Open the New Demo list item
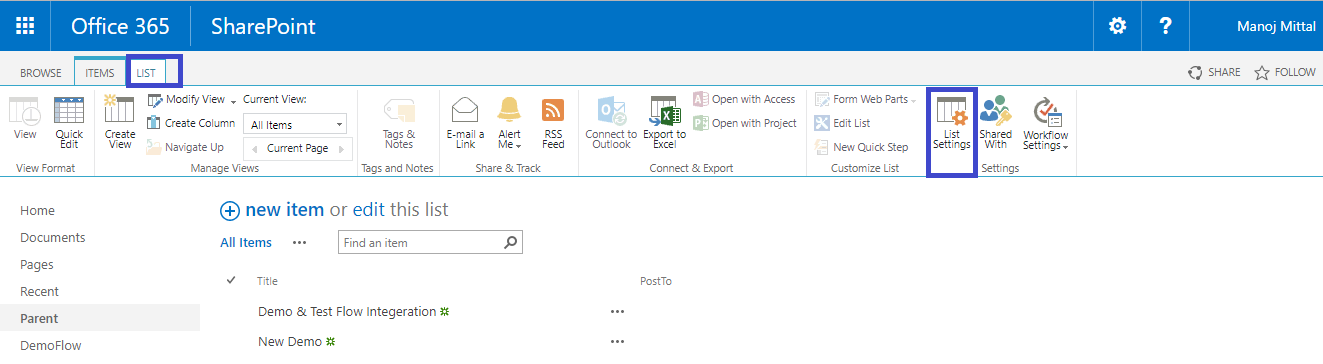 [x=290, y=342]
